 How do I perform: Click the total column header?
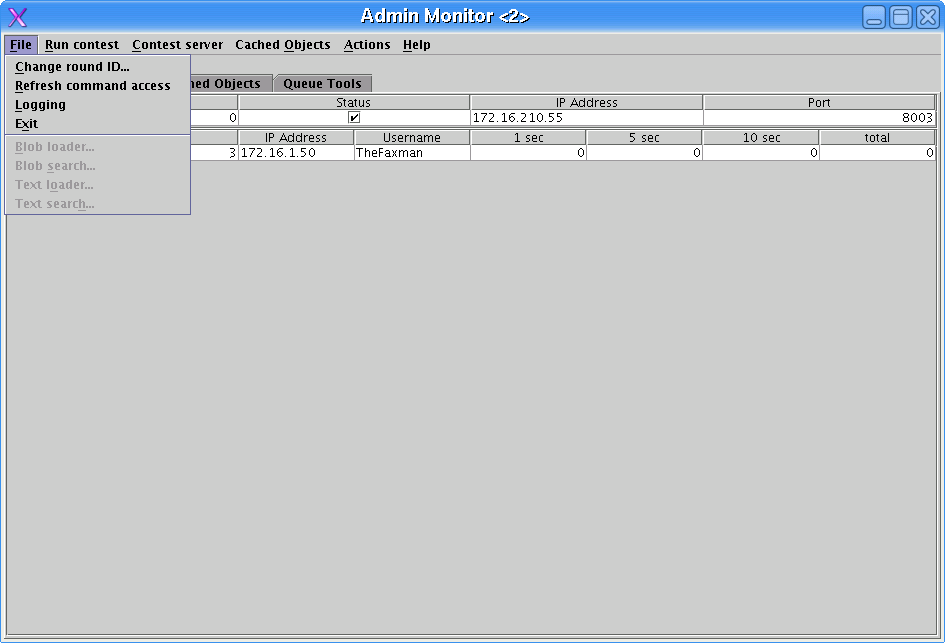[878, 137]
